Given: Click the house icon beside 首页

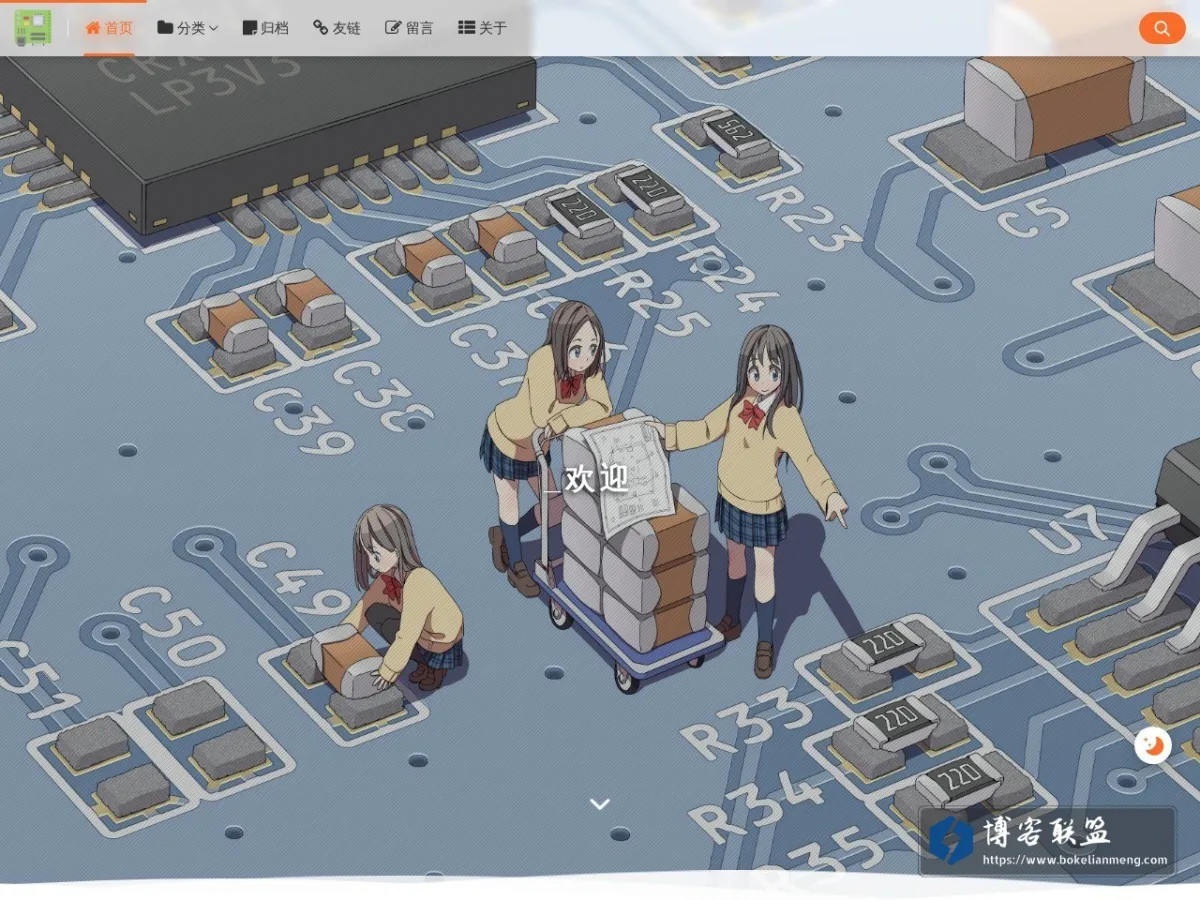Looking at the screenshot, I should (x=93, y=28).
